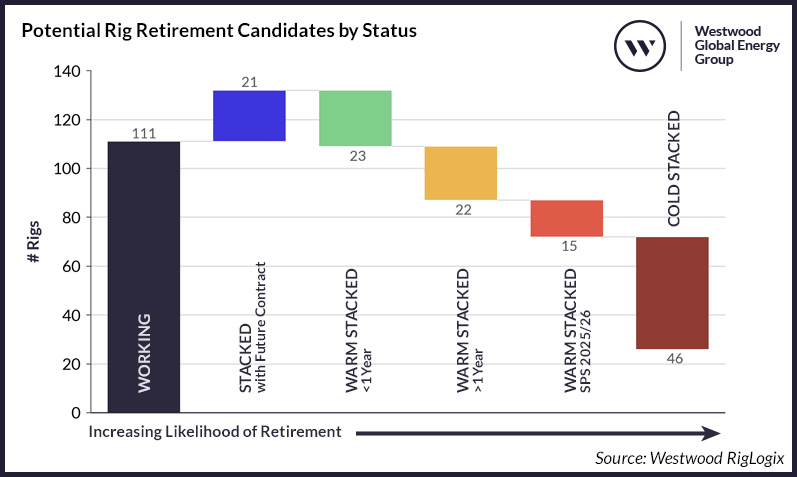Click the dark WORKING bar
The image size is (797, 477).
point(143,275)
